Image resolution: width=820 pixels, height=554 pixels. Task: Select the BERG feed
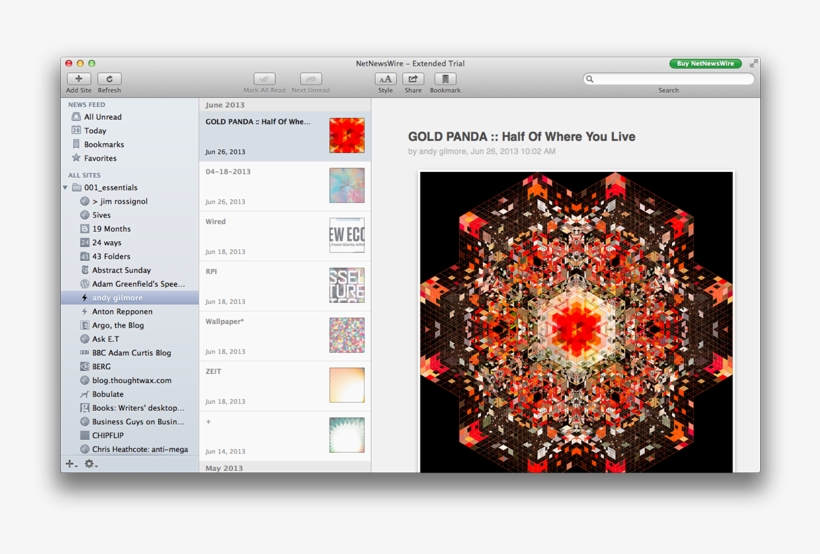(x=130, y=366)
